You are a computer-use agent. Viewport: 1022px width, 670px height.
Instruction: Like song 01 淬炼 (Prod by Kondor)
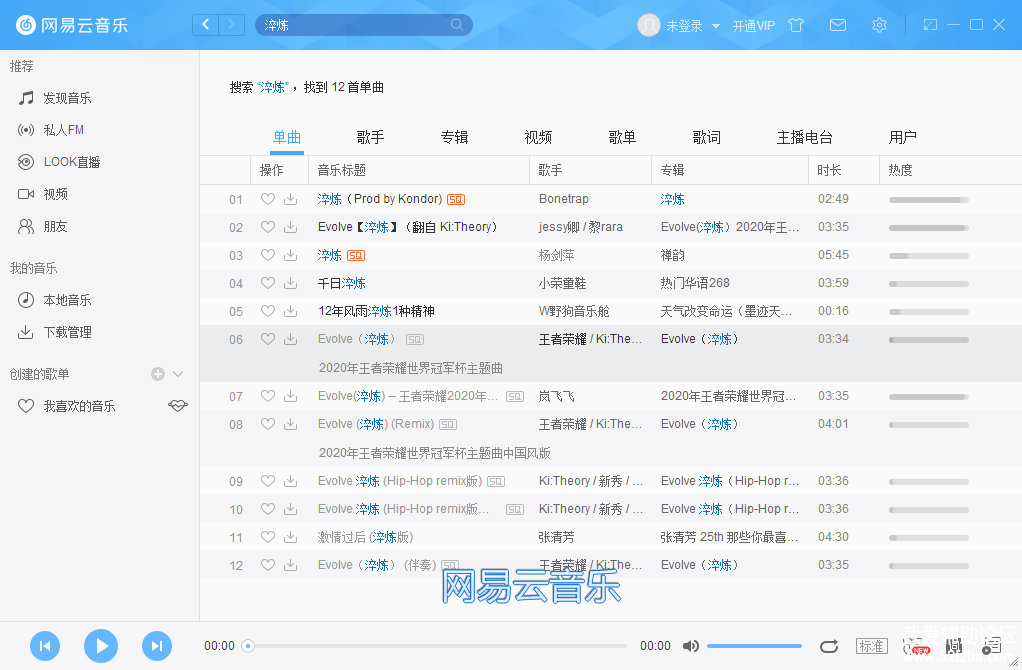(x=268, y=199)
